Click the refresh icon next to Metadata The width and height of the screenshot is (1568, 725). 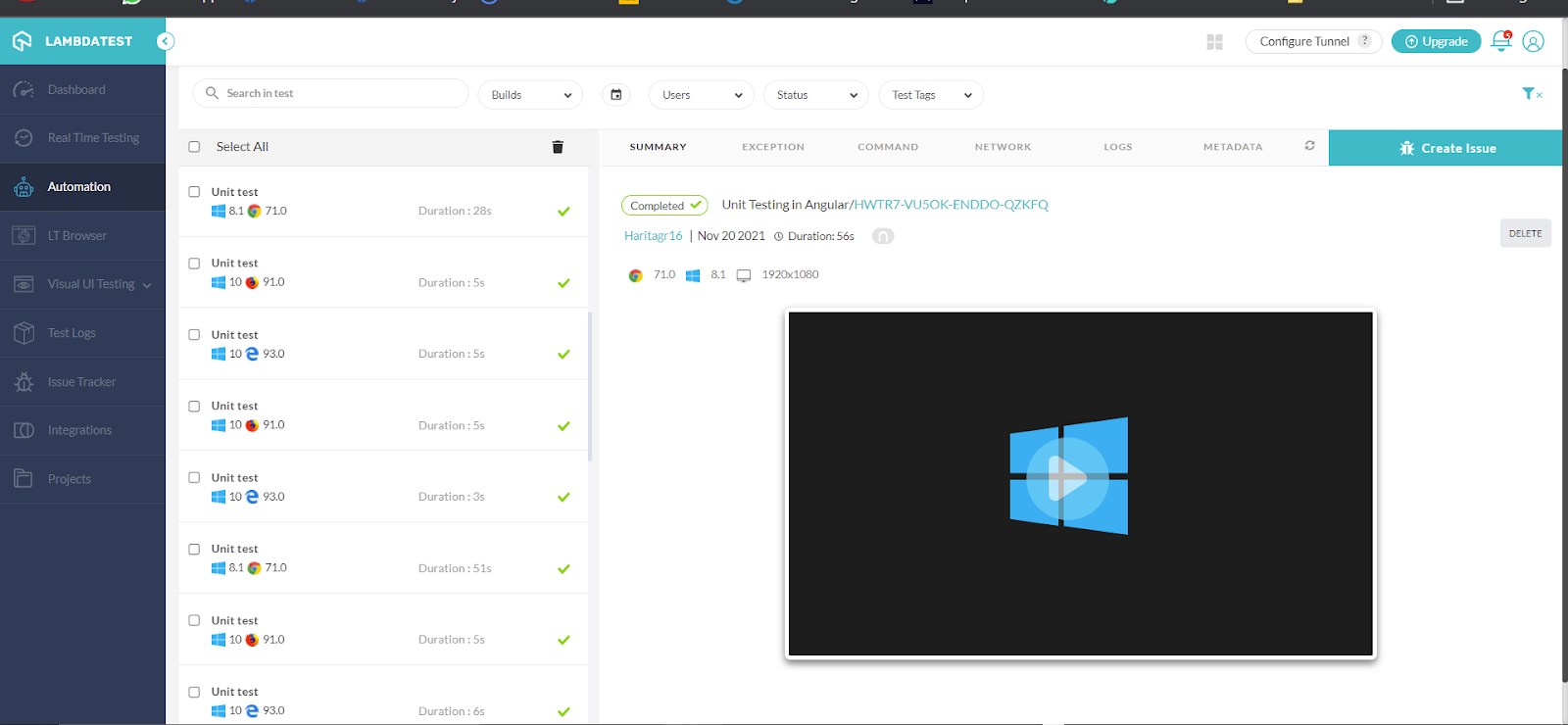(1309, 146)
